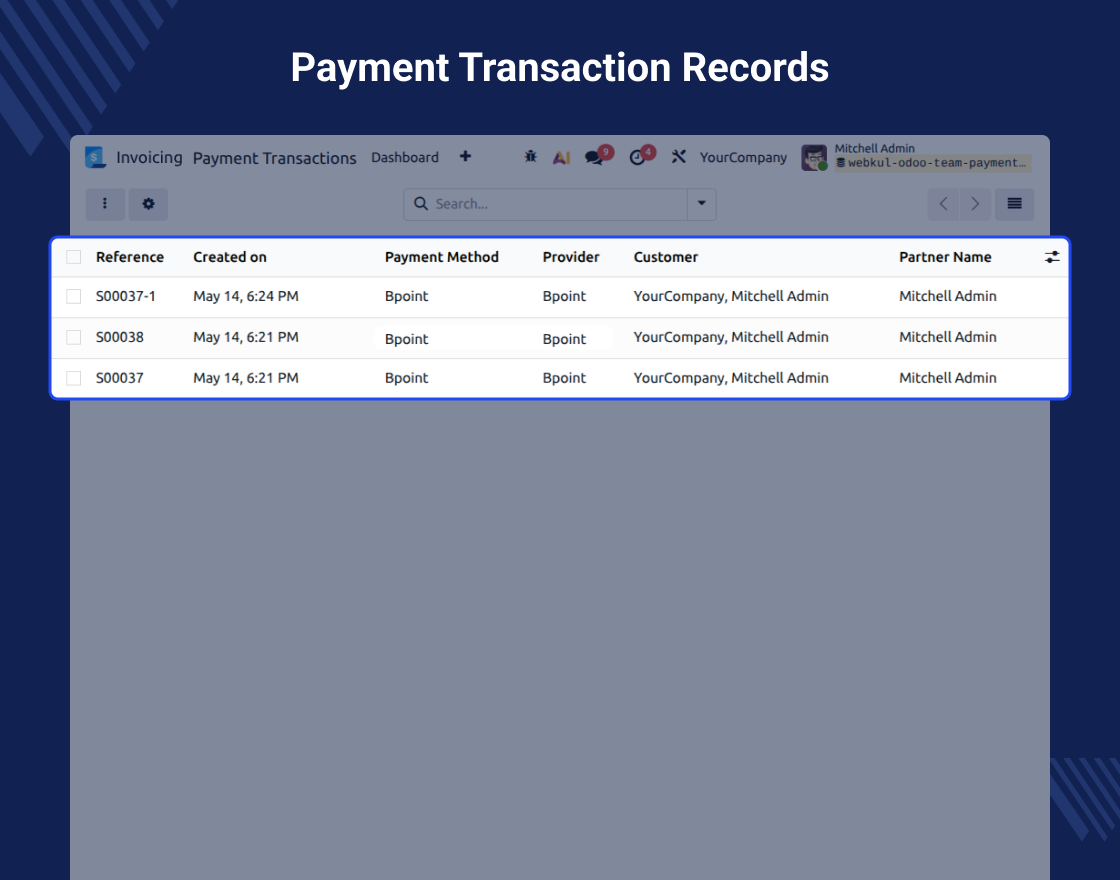This screenshot has height=880, width=1120.
Task: Click the search magnifier icon
Action: tap(421, 204)
